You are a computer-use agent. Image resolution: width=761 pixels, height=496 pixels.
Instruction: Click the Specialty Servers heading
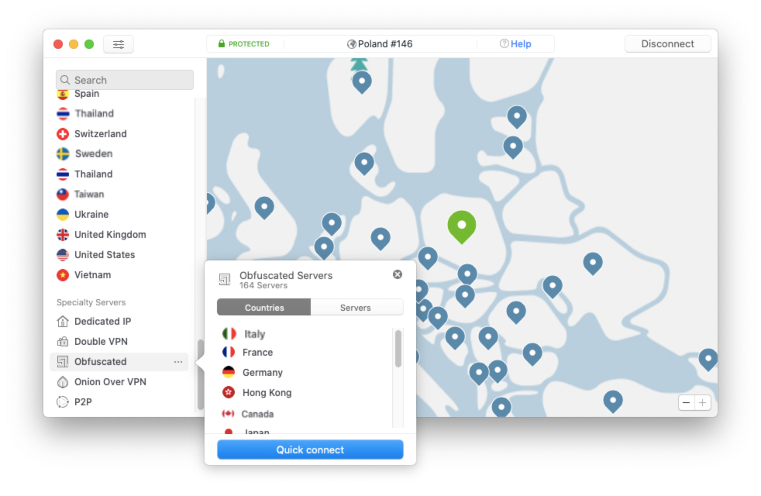point(91,302)
